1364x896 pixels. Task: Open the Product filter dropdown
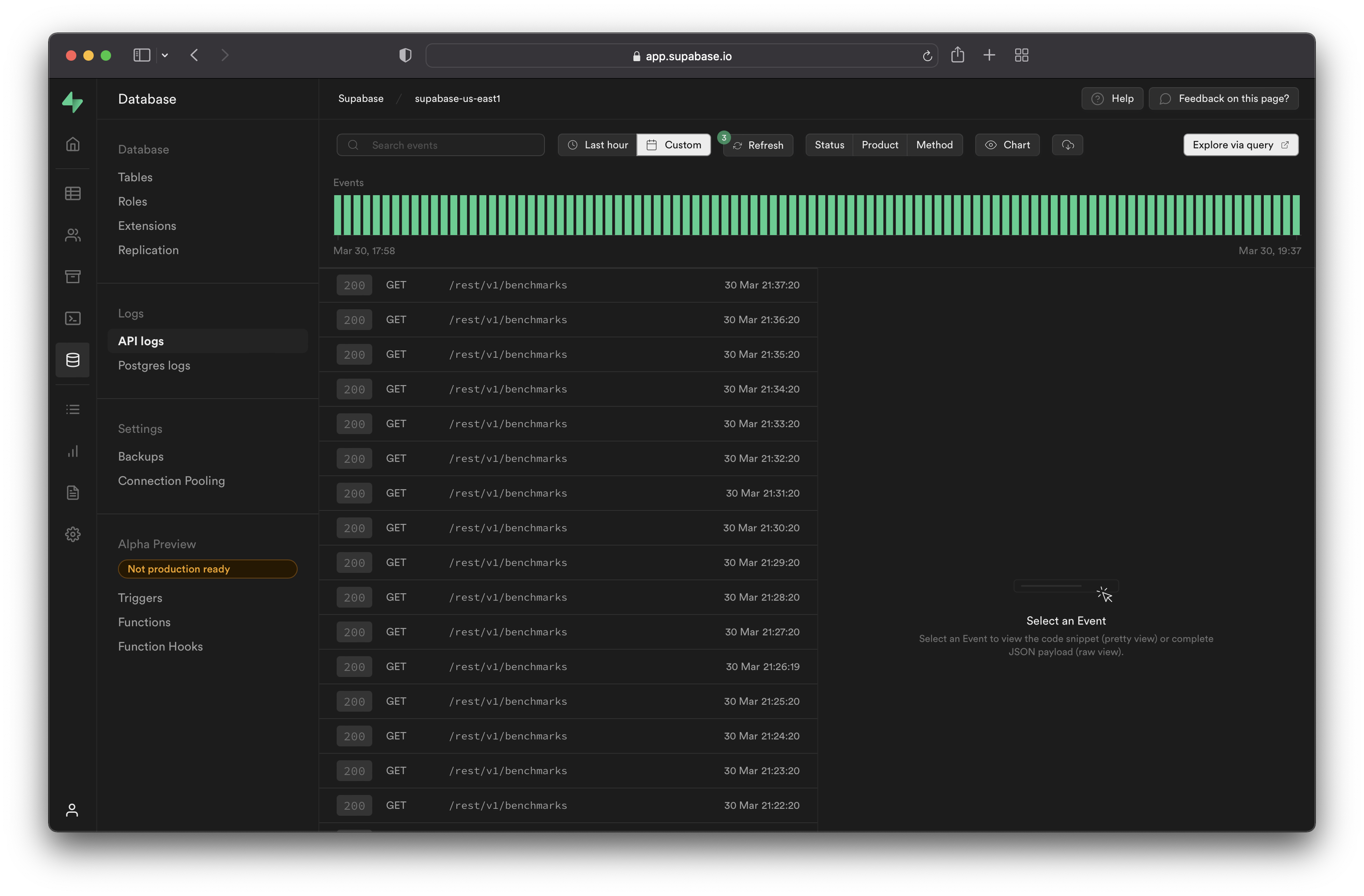pos(880,145)
